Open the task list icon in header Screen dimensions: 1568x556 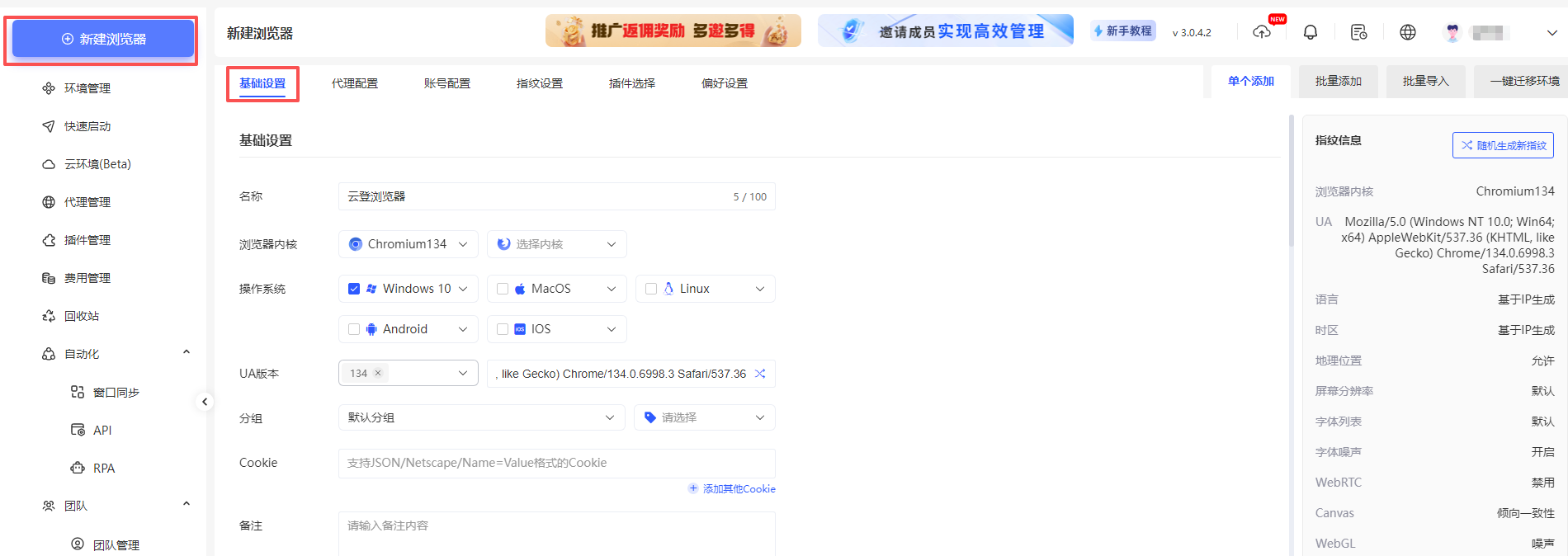tap(1359, 32)
